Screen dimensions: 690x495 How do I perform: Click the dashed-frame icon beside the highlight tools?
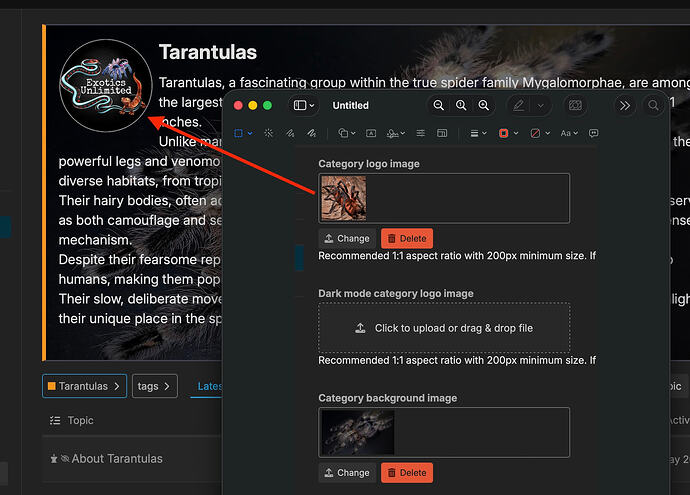click(x=575, y=106)
